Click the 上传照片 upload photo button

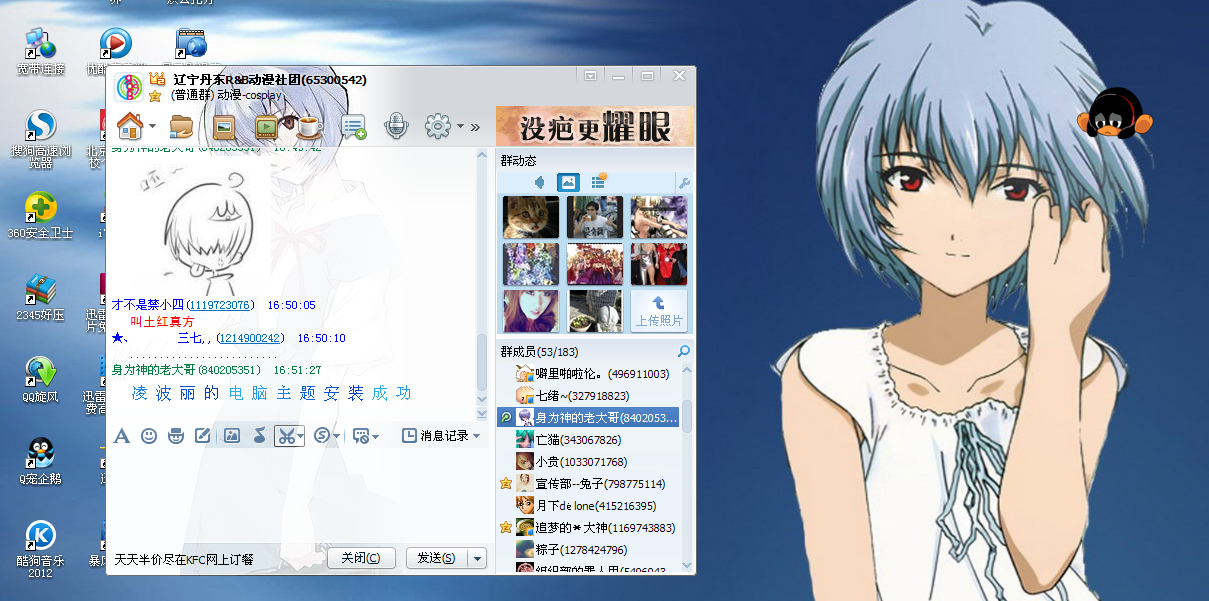(659, 311)
